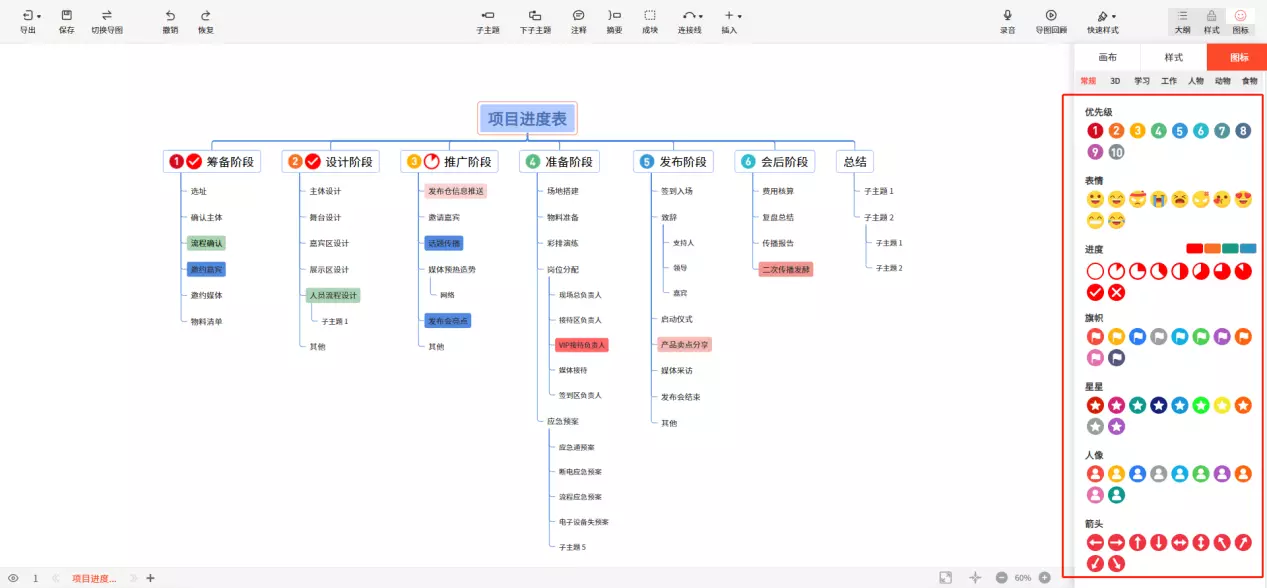The width and height of the screenshot is (1267, 588).
Task: Open the 导出 (Export) dropdown
Action: (29, 21)
